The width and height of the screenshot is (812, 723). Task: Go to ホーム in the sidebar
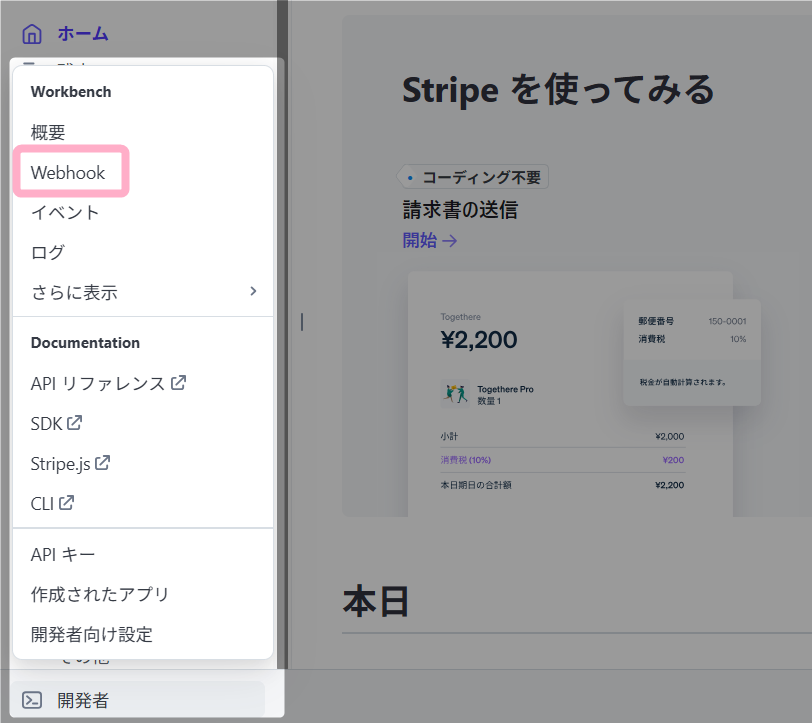82,34
